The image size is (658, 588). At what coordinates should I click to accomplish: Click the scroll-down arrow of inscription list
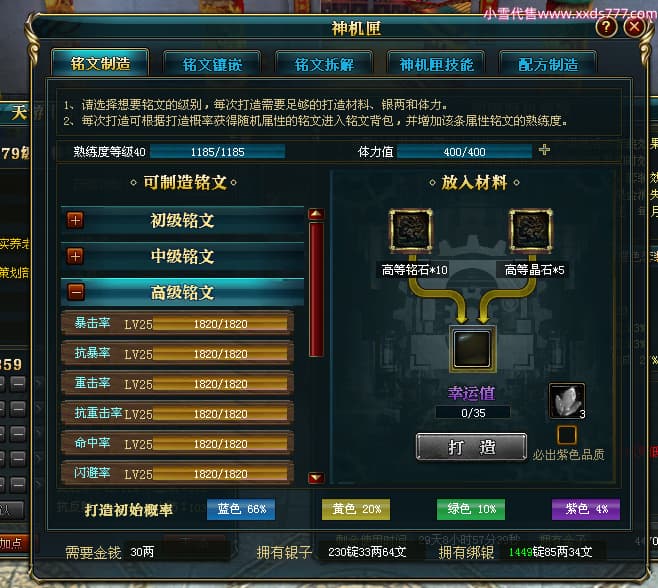(x=316, y=478)
